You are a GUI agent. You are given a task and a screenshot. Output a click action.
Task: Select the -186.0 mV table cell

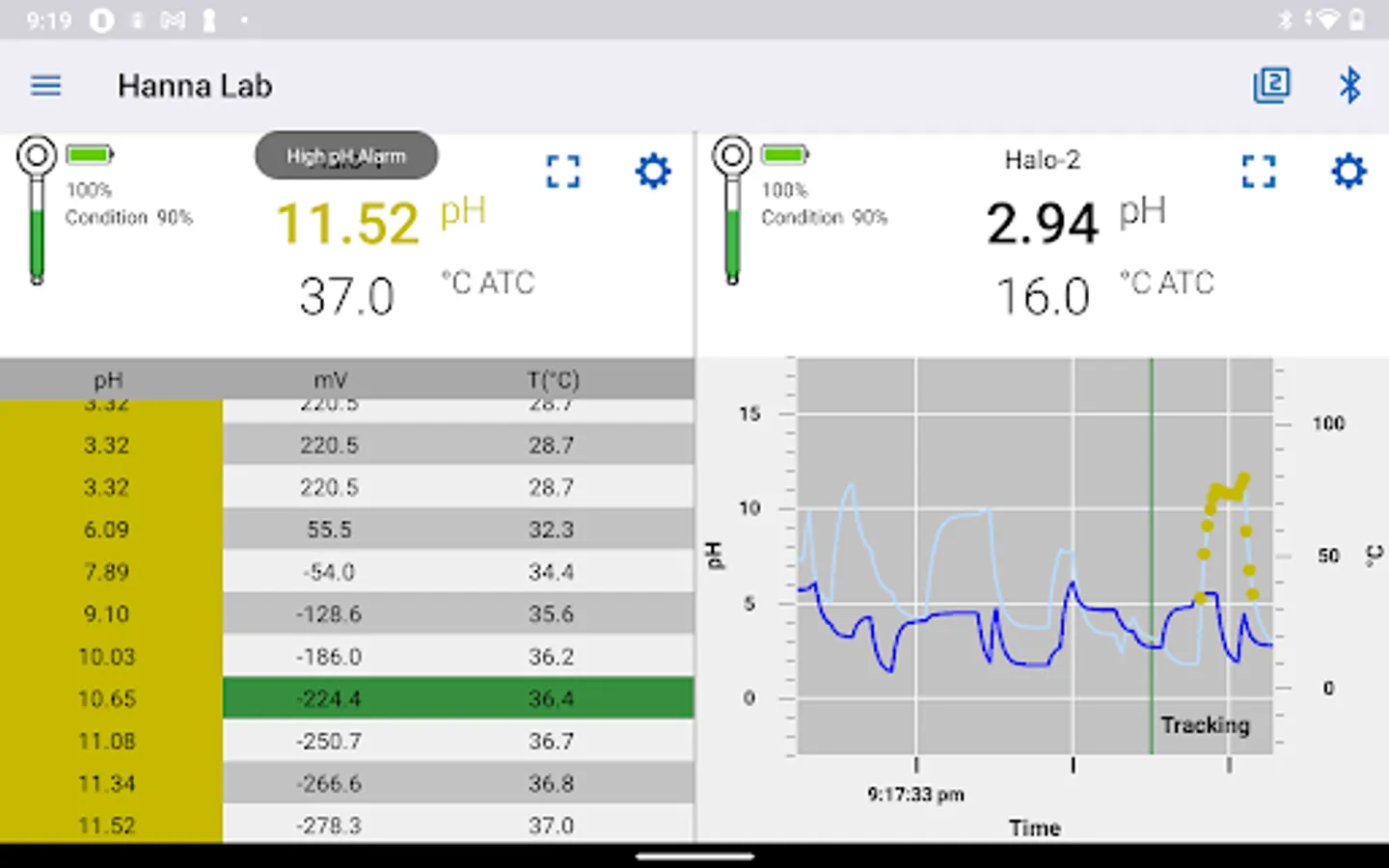(x=329, y=657)
